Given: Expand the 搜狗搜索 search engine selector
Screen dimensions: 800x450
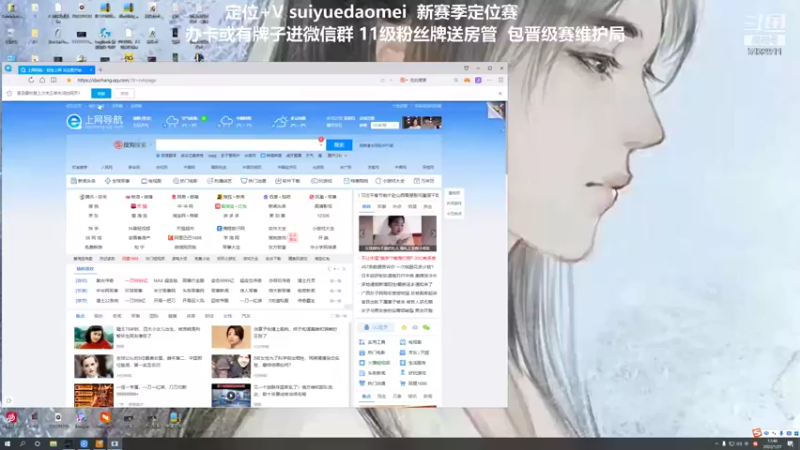Looking at the screenshot, I should coord(133,145).
